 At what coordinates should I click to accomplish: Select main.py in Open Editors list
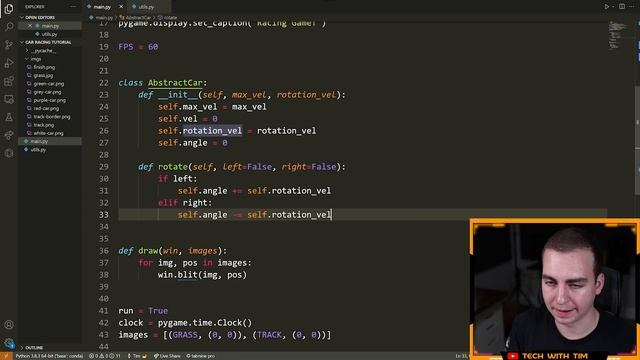(x=50, y=26)
